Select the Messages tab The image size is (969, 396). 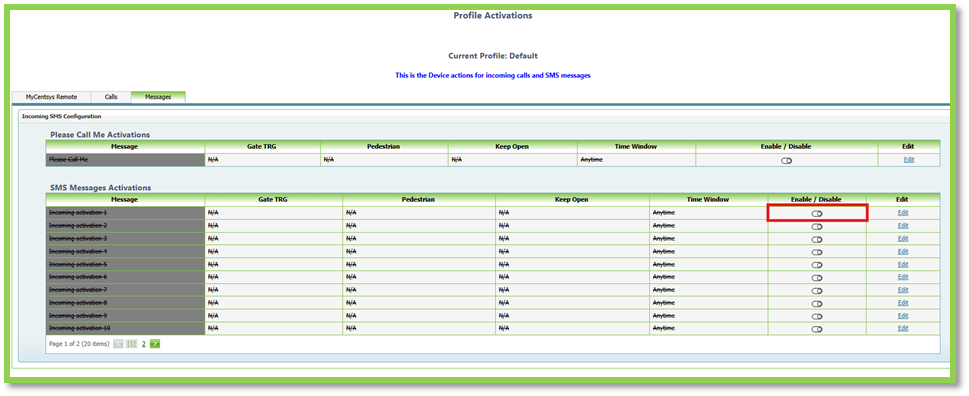click(158, 97)
